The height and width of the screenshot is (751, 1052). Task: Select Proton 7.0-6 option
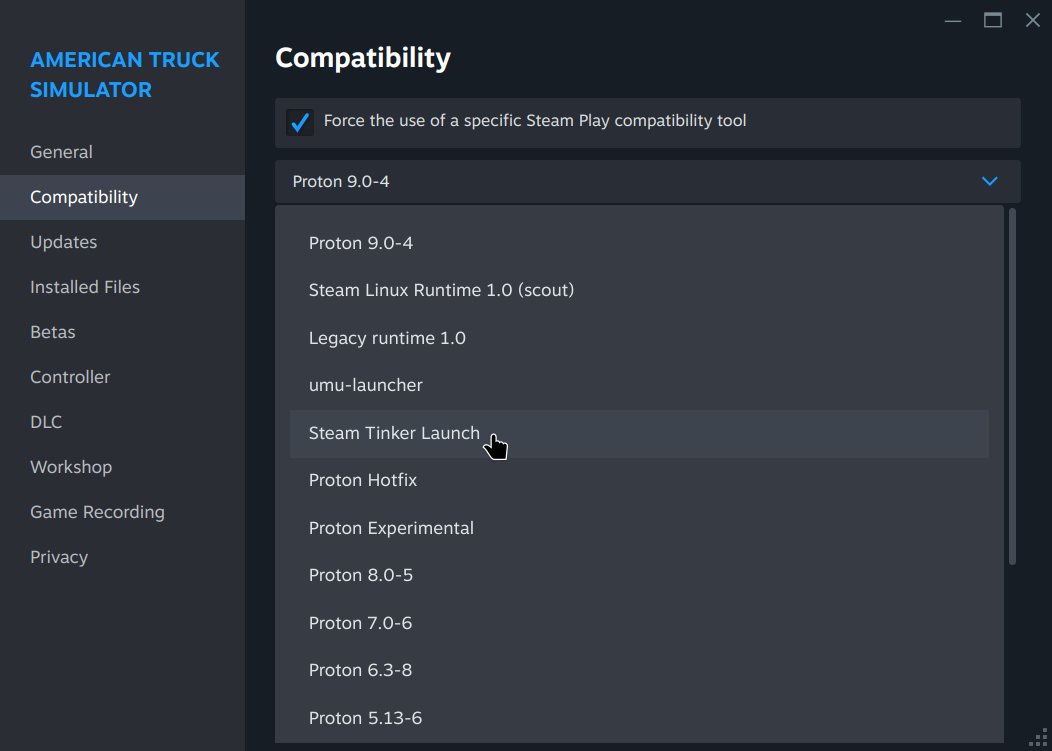360,623
